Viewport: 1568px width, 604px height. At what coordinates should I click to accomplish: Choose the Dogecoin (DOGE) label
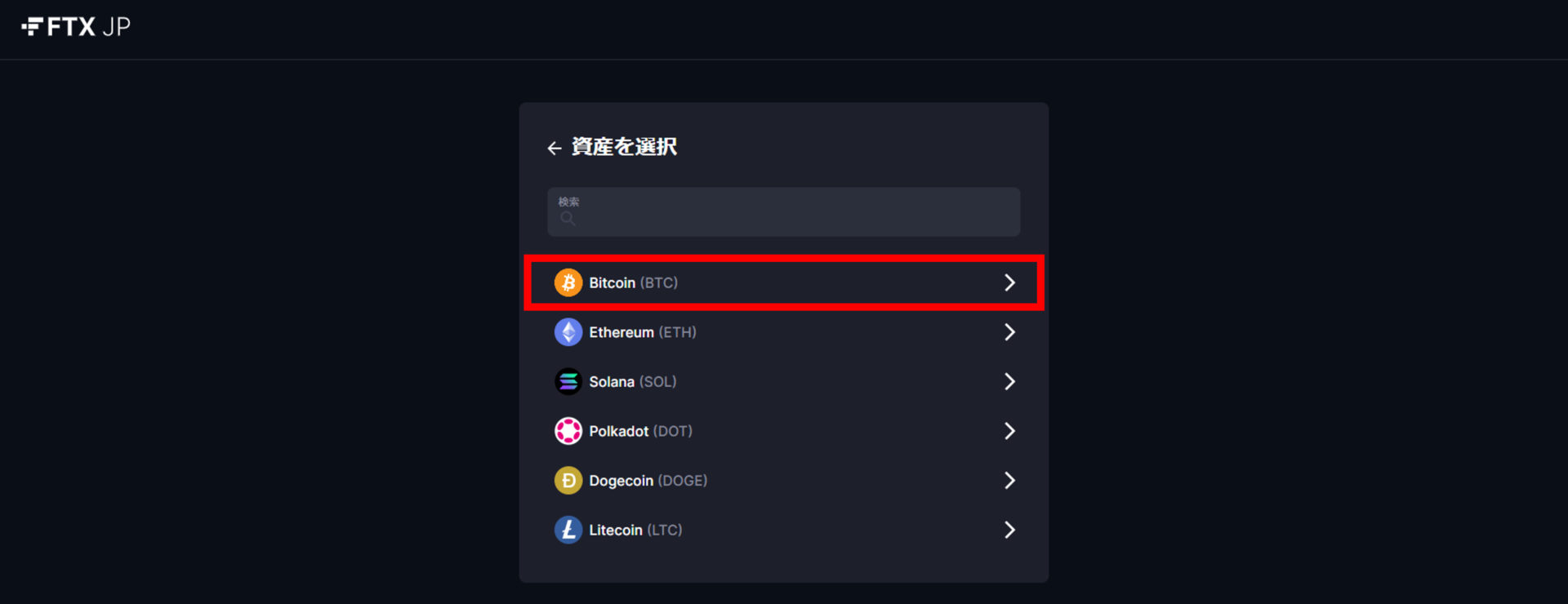pyautogui.click(x=648, y=481)
